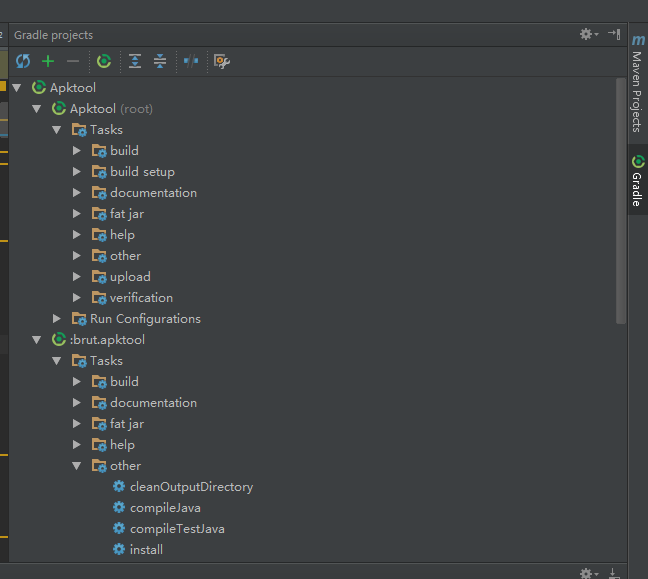Click the Run Configurations folder icon
The image size is (648, 579).
pos(79,319)
